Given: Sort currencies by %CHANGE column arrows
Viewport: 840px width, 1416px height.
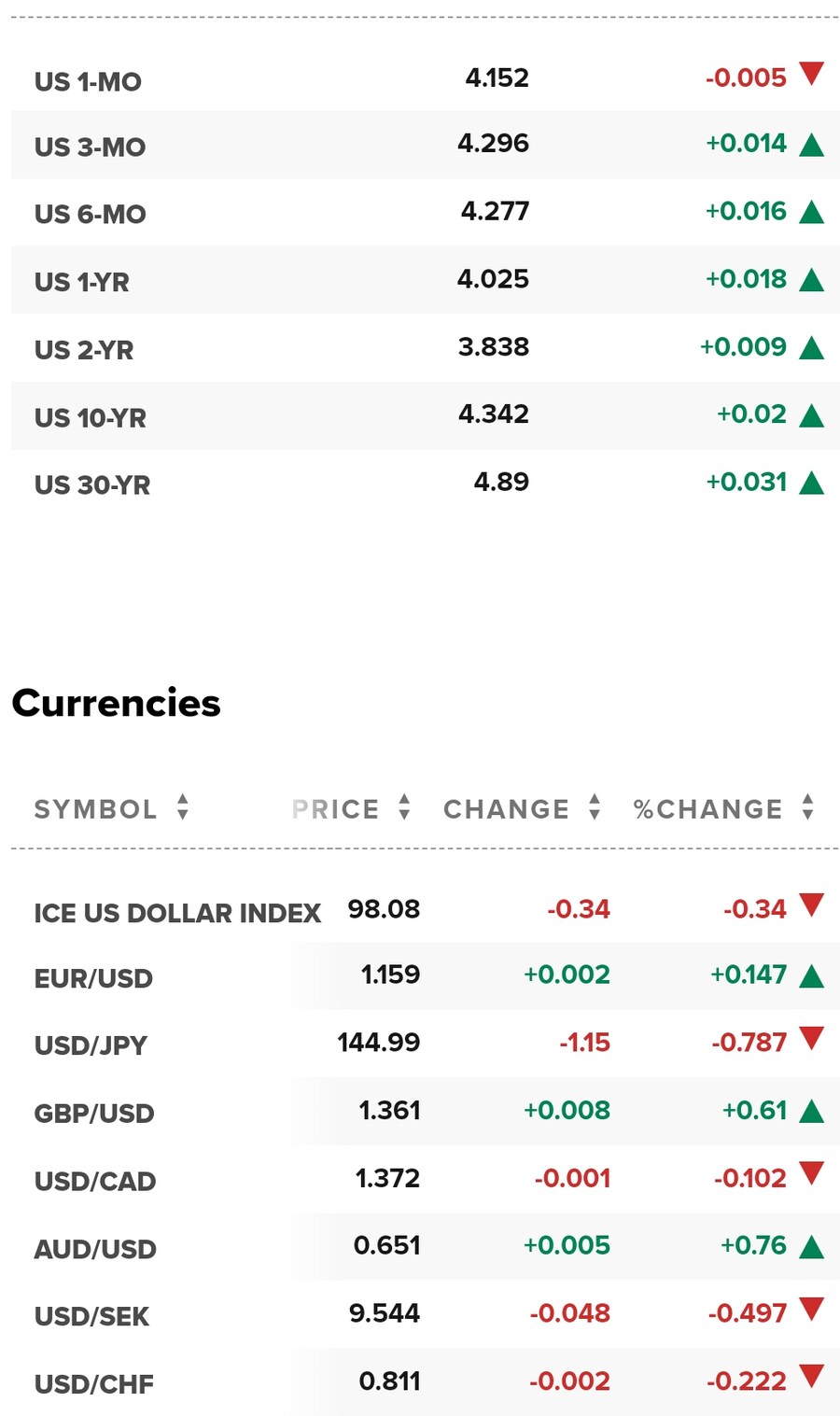Looking at the screenshot, I should 808,807.
